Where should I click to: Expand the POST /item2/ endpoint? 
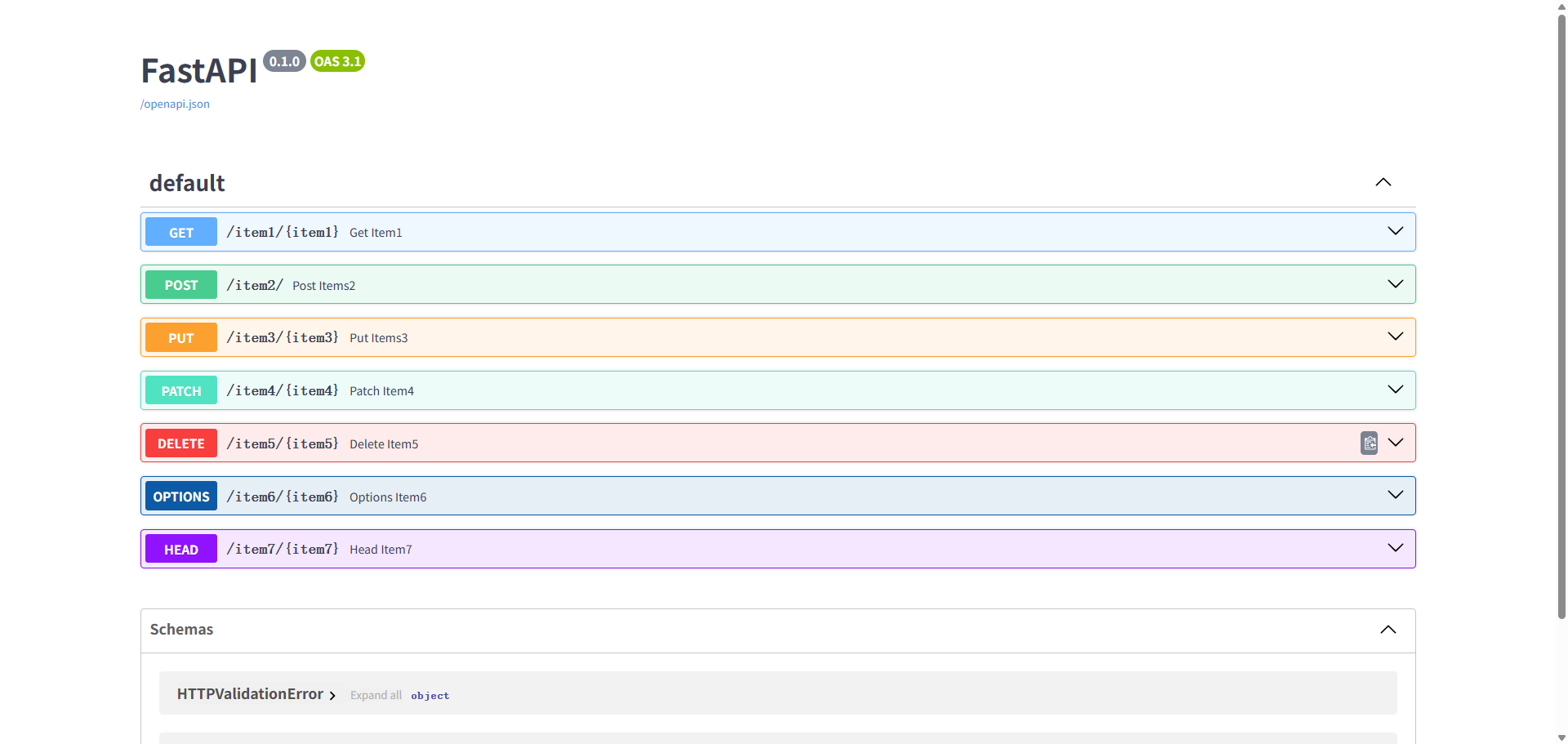(1396, 284)
